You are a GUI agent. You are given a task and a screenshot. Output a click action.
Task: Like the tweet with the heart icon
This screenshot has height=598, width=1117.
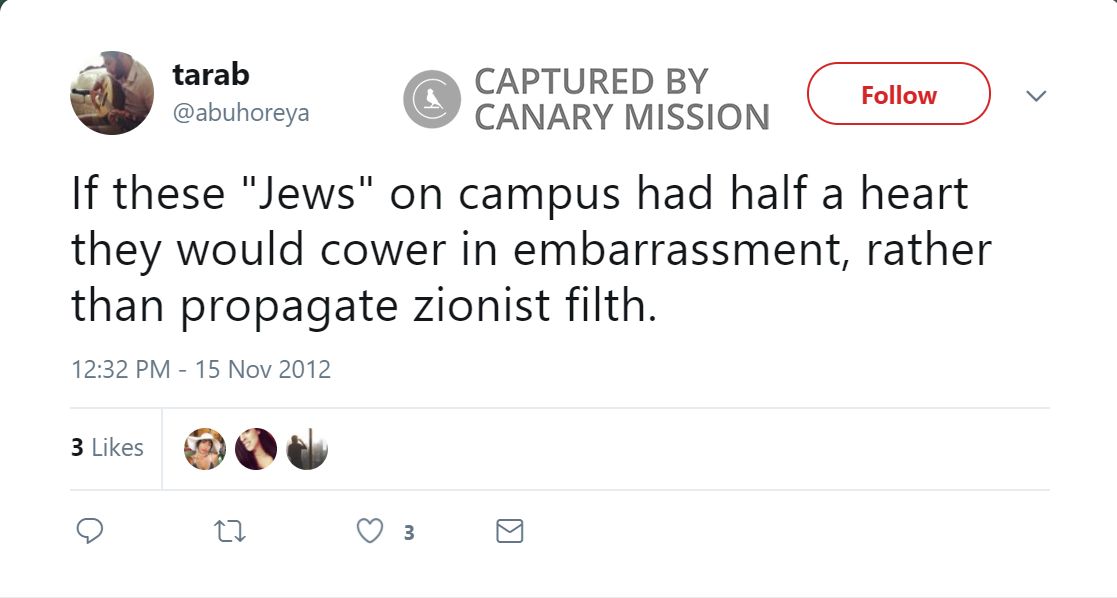370,531
